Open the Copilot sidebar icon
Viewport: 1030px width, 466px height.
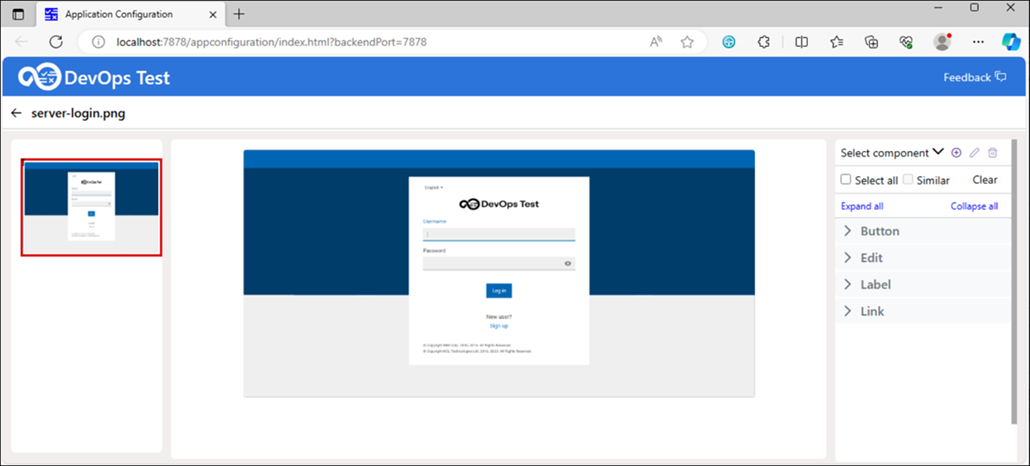(x=1010, y=41)
